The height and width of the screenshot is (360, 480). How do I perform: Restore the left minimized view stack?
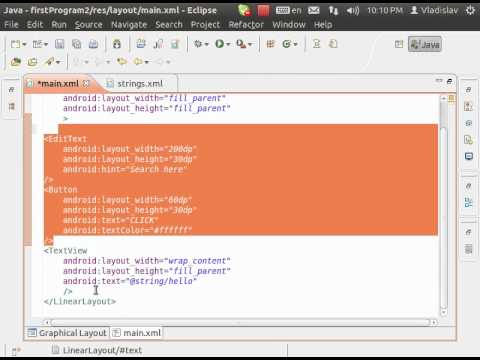click(x=12, y=90)
